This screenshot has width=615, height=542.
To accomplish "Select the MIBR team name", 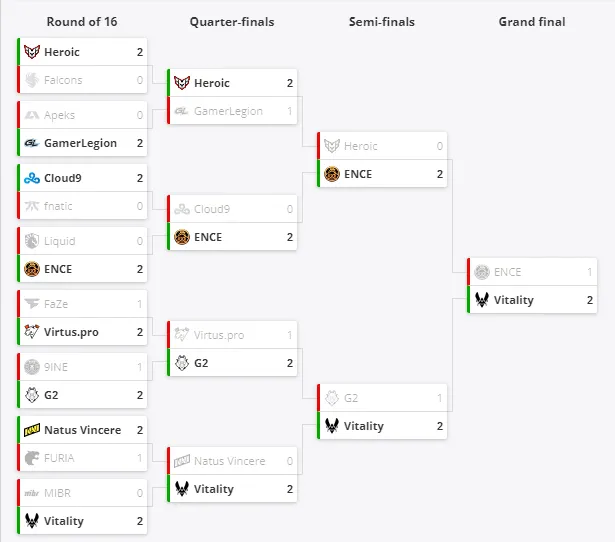I will tap(57, 493).
